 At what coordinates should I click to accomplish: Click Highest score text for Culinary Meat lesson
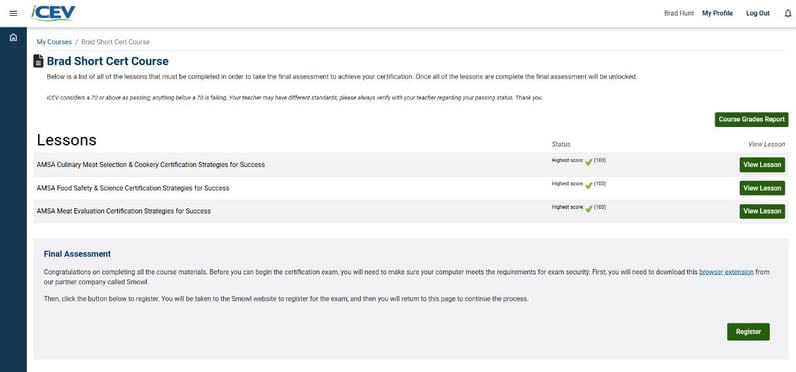pyautogui.click(x=568, y=160)
